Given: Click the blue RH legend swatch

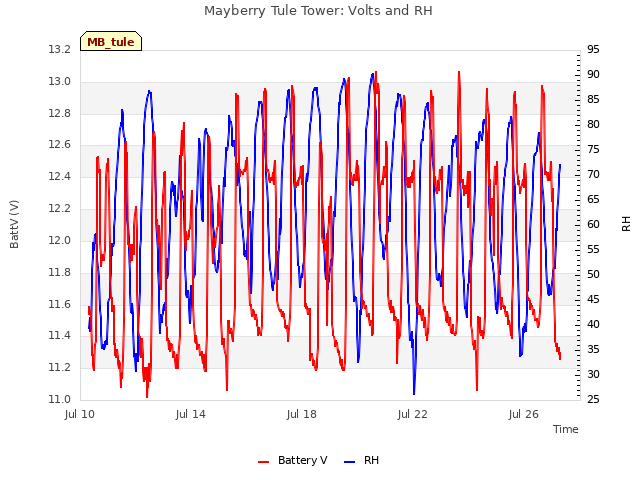Looking at the screenshot, I should [x=350, y=461].
